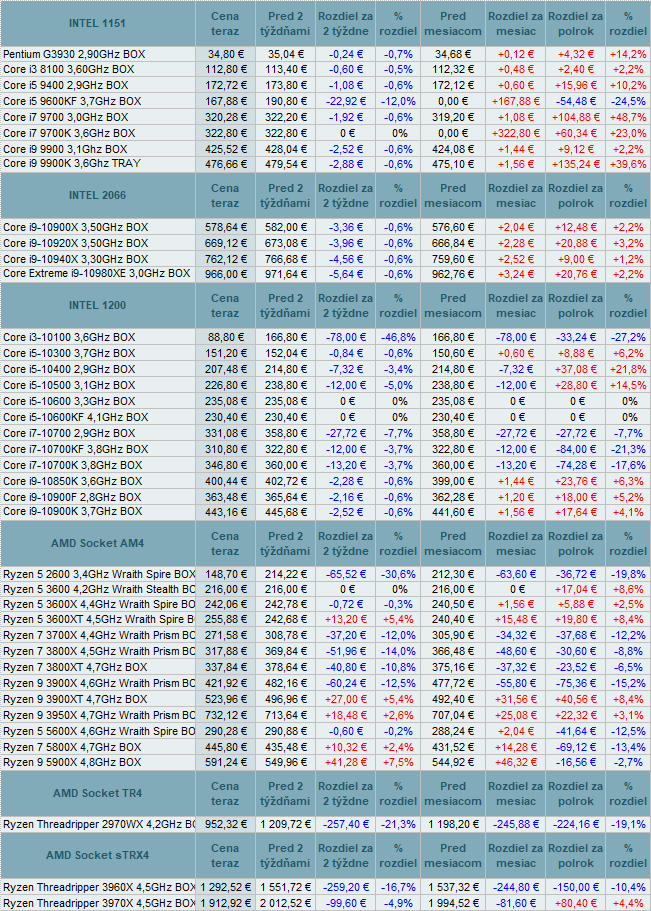Screen dimensions: 651x911
Task: Click the AMD Socket sTRX4 section header
Action: point(97,856)
